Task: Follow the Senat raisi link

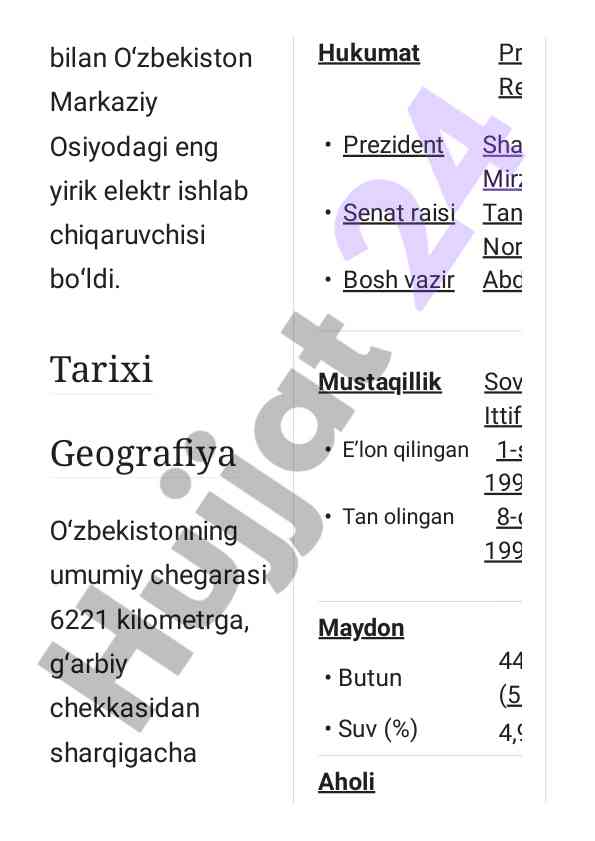Action: 399,212
